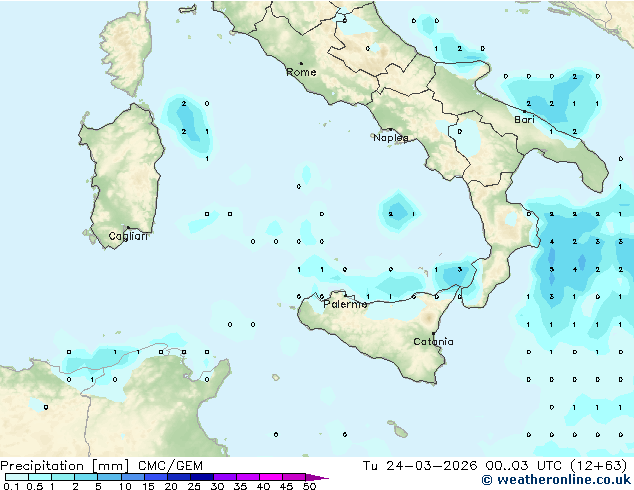
Task: Click the Cagliari city label
Action: tap(128, 236)
